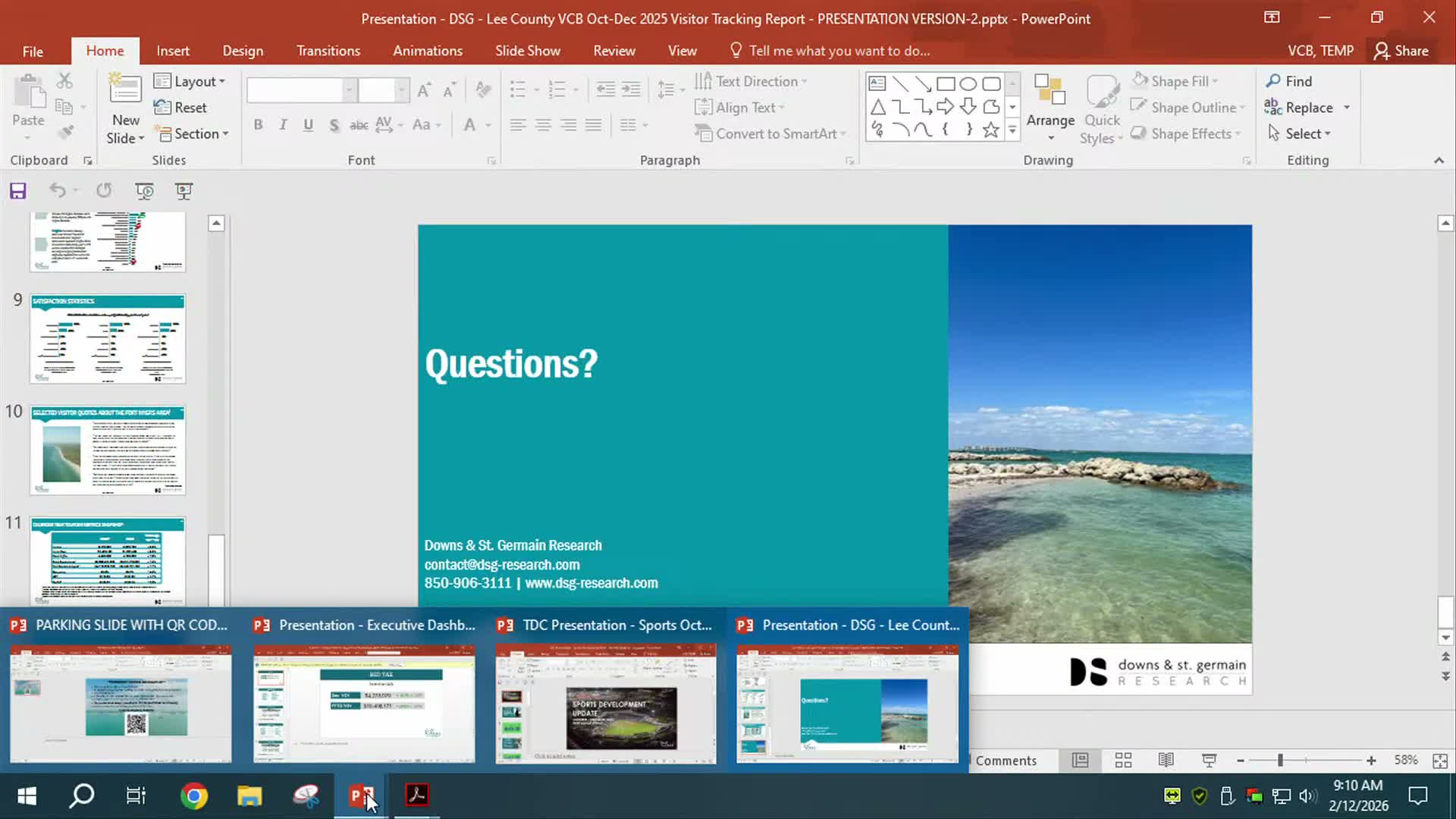Toggle Bold formatting button
The image size is (1456, 819).
point(258,125)
